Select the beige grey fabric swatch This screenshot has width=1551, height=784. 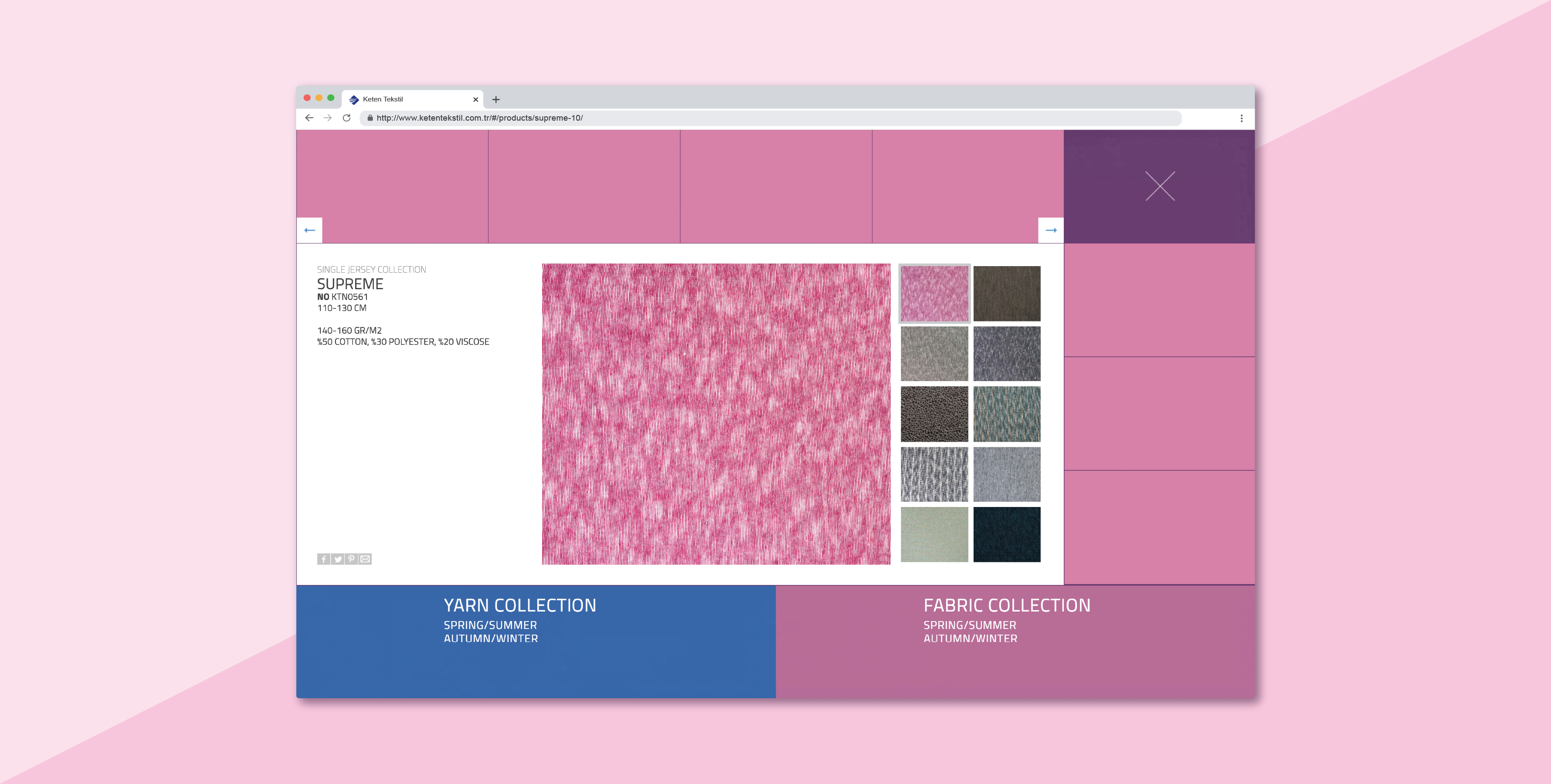coord(934,354)
